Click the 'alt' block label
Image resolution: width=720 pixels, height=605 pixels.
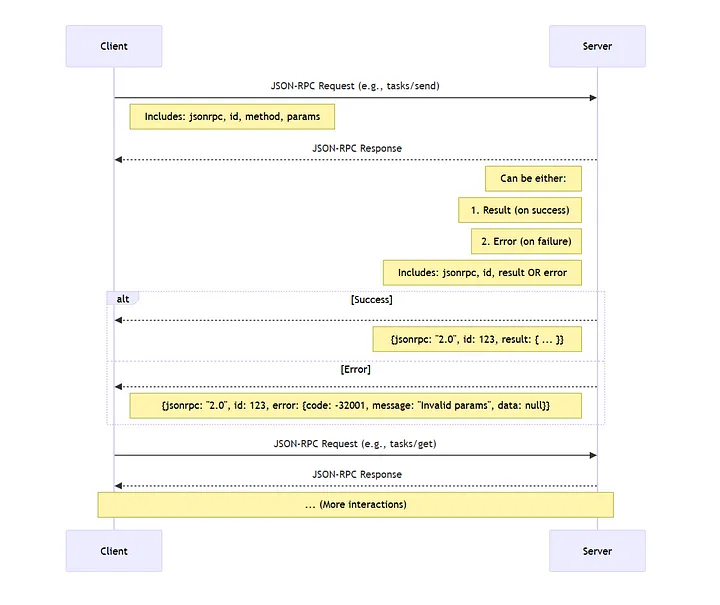pos(123,299)
